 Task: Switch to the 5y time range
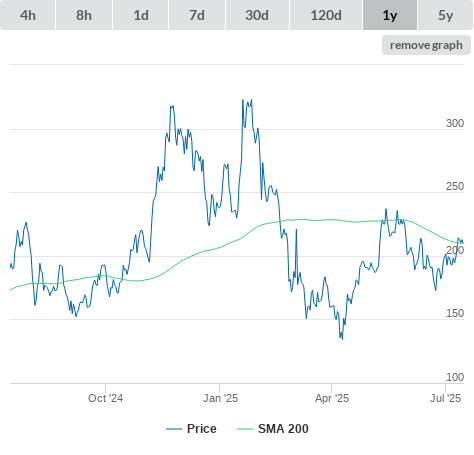(x=446, y=15)
